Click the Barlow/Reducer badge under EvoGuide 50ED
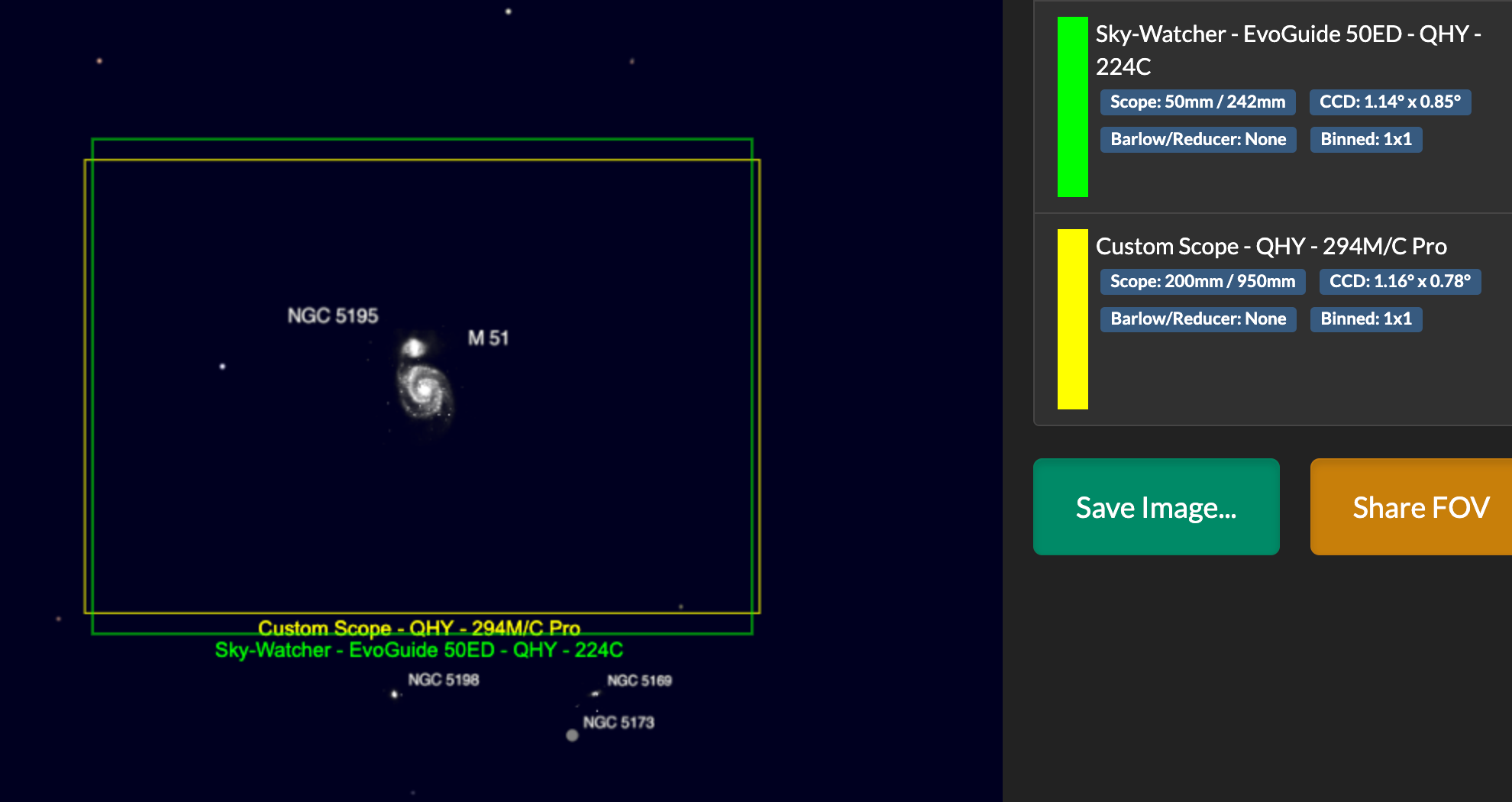This screenshot has height=802, width=1512. [x=1198, y=140]
